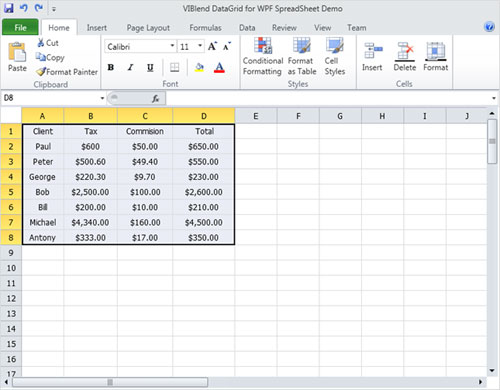The width and height of the screenshot is (500, 390).
Task: Select column D header
Action: point(204,116)
